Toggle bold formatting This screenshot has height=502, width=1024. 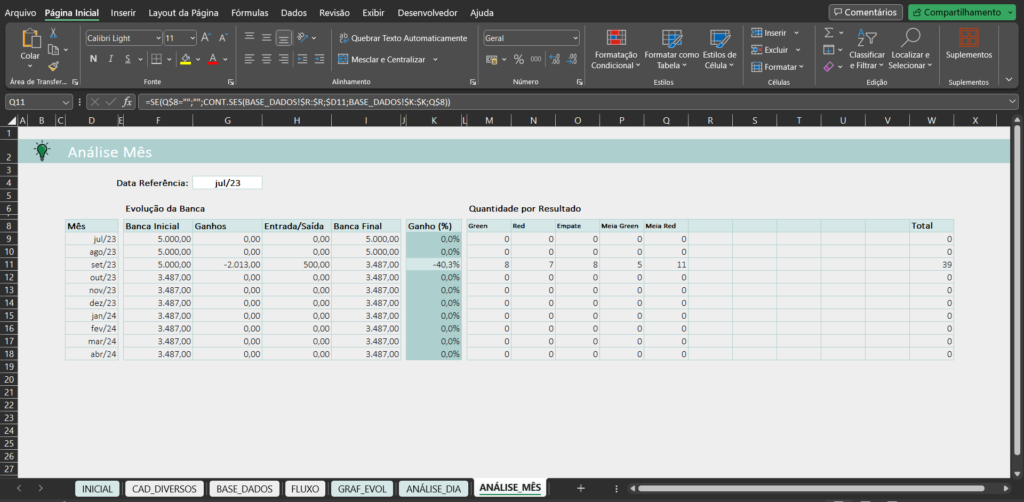pyautogui.click(x=94, y=59)
